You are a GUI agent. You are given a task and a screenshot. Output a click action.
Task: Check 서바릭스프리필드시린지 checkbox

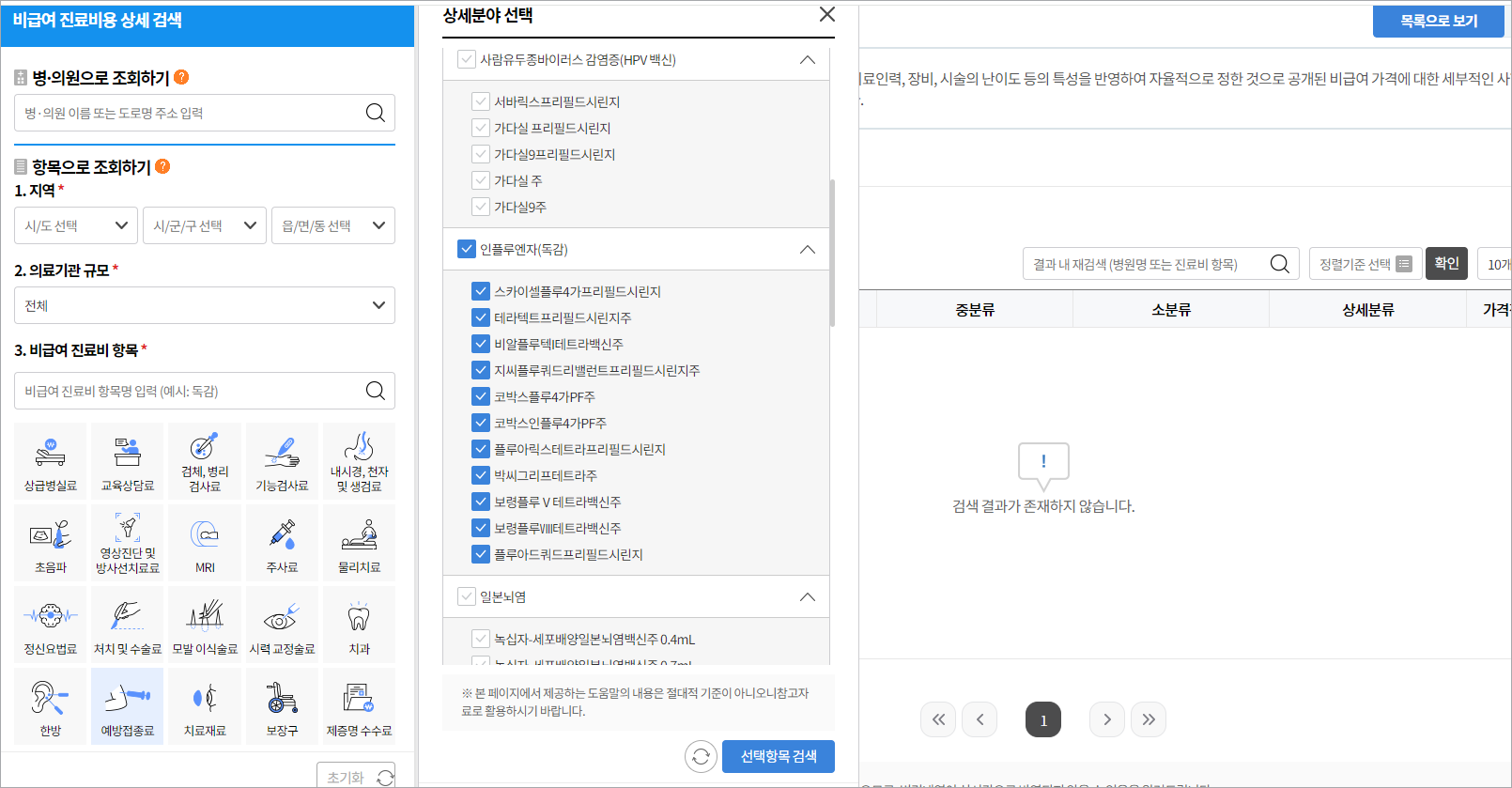pos(481,101)
